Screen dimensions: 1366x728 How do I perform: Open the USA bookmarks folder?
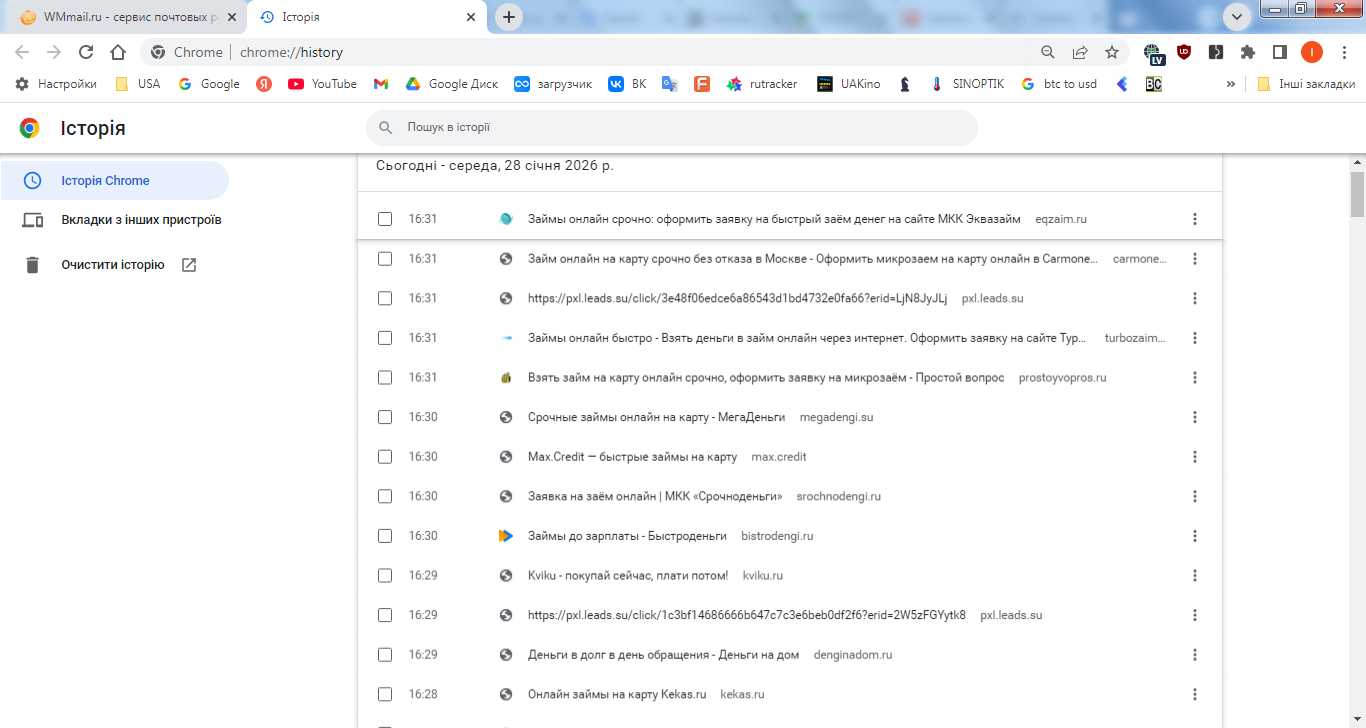pyautogui.click(x=138, y=84)
